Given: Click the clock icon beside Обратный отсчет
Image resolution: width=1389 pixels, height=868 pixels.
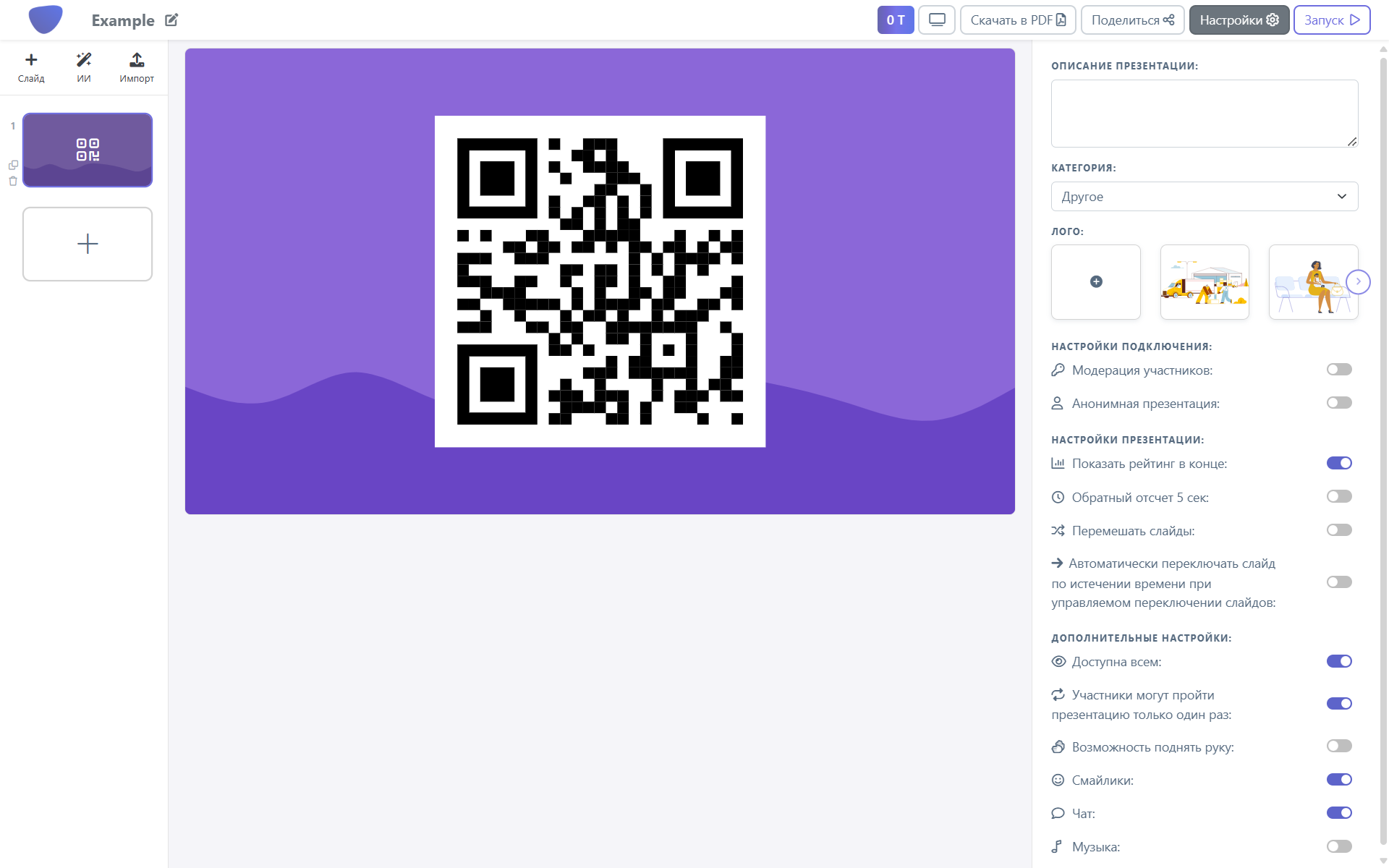Looking at the screenshot, I should point(1058,497).
